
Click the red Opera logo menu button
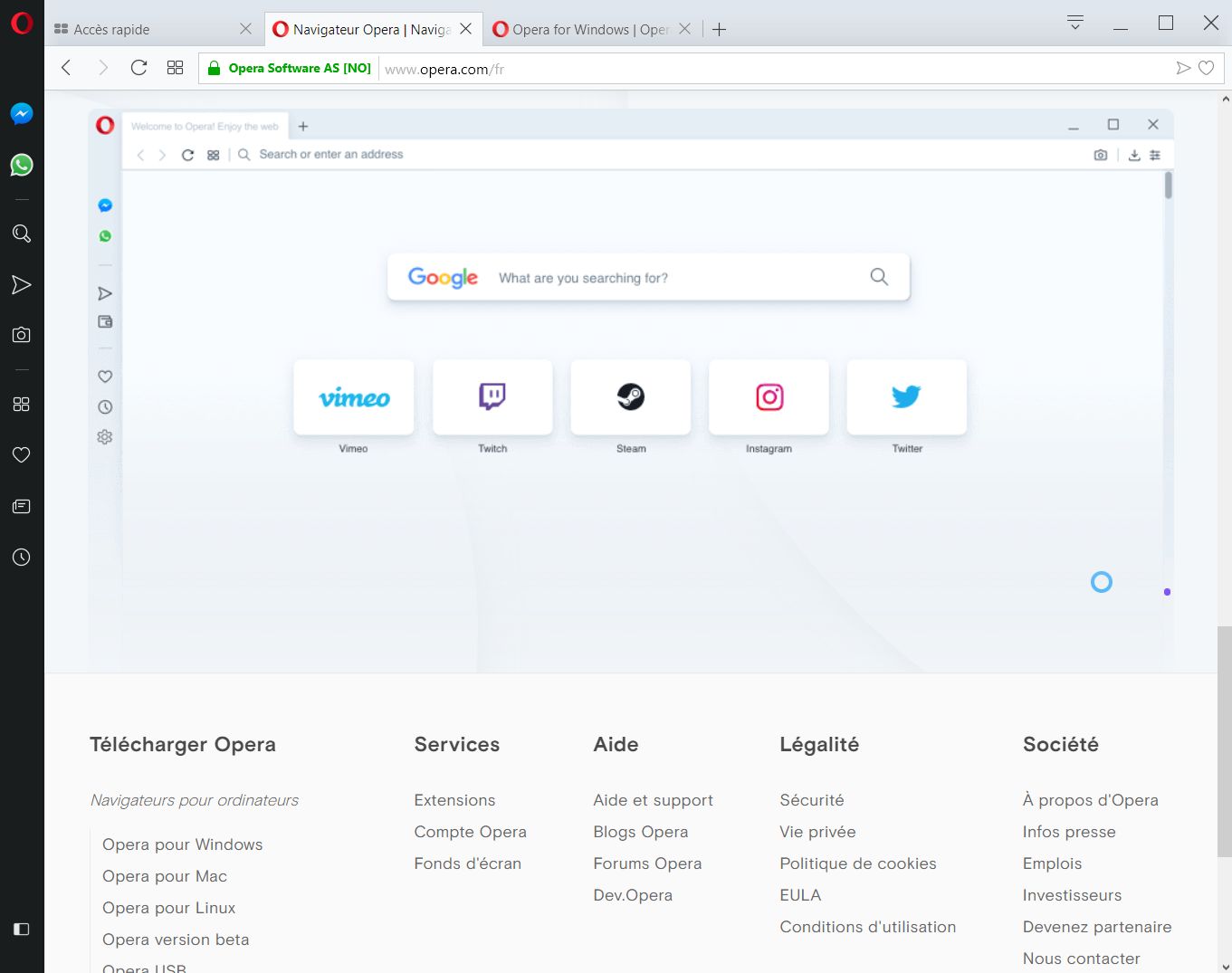point(19,24)
